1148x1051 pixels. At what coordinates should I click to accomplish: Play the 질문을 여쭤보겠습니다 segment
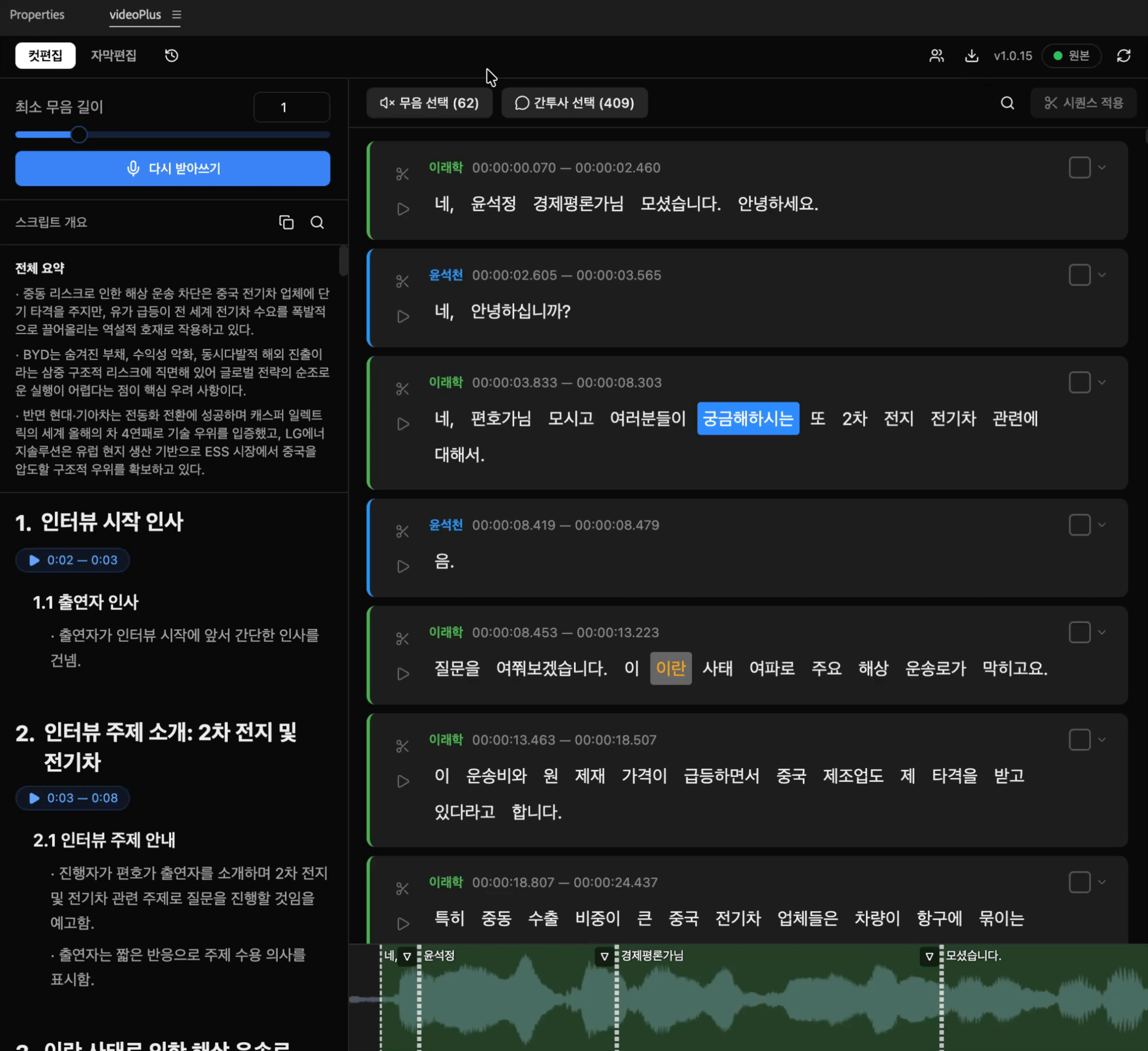[403, 674]
